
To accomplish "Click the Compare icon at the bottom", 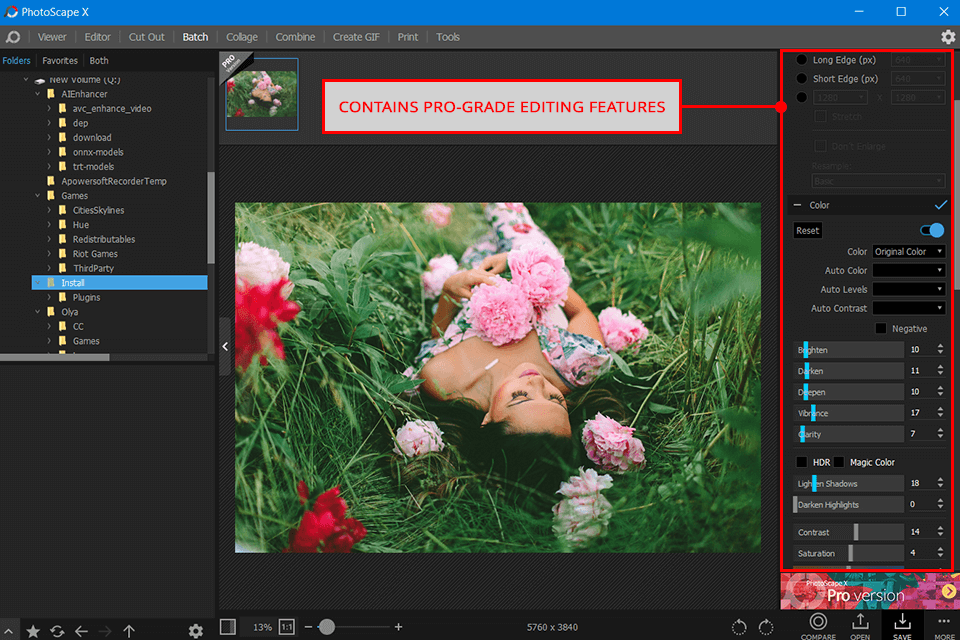I will tap(818, 625).
